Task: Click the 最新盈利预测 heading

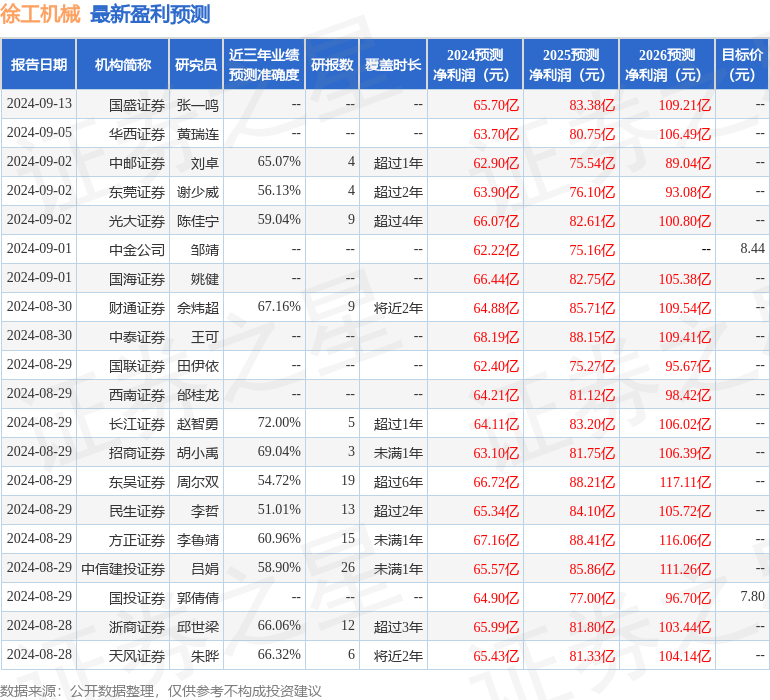Action: [x=150, y=14]
